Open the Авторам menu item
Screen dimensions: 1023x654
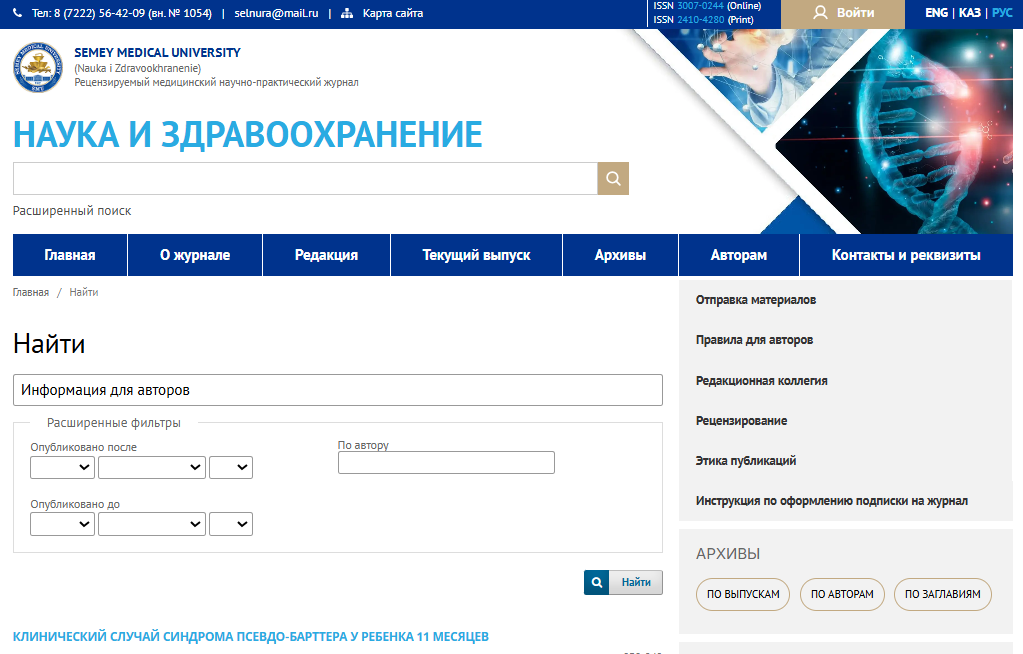pos(739,255)
